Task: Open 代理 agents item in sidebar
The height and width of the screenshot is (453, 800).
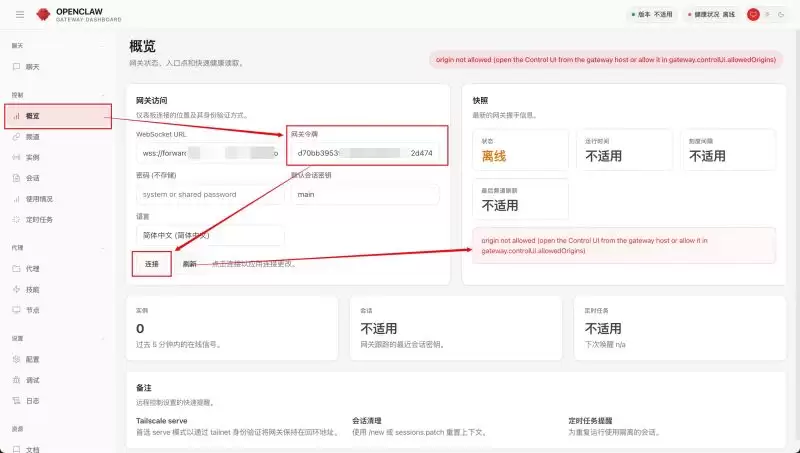Action: [x=58, y=269]
